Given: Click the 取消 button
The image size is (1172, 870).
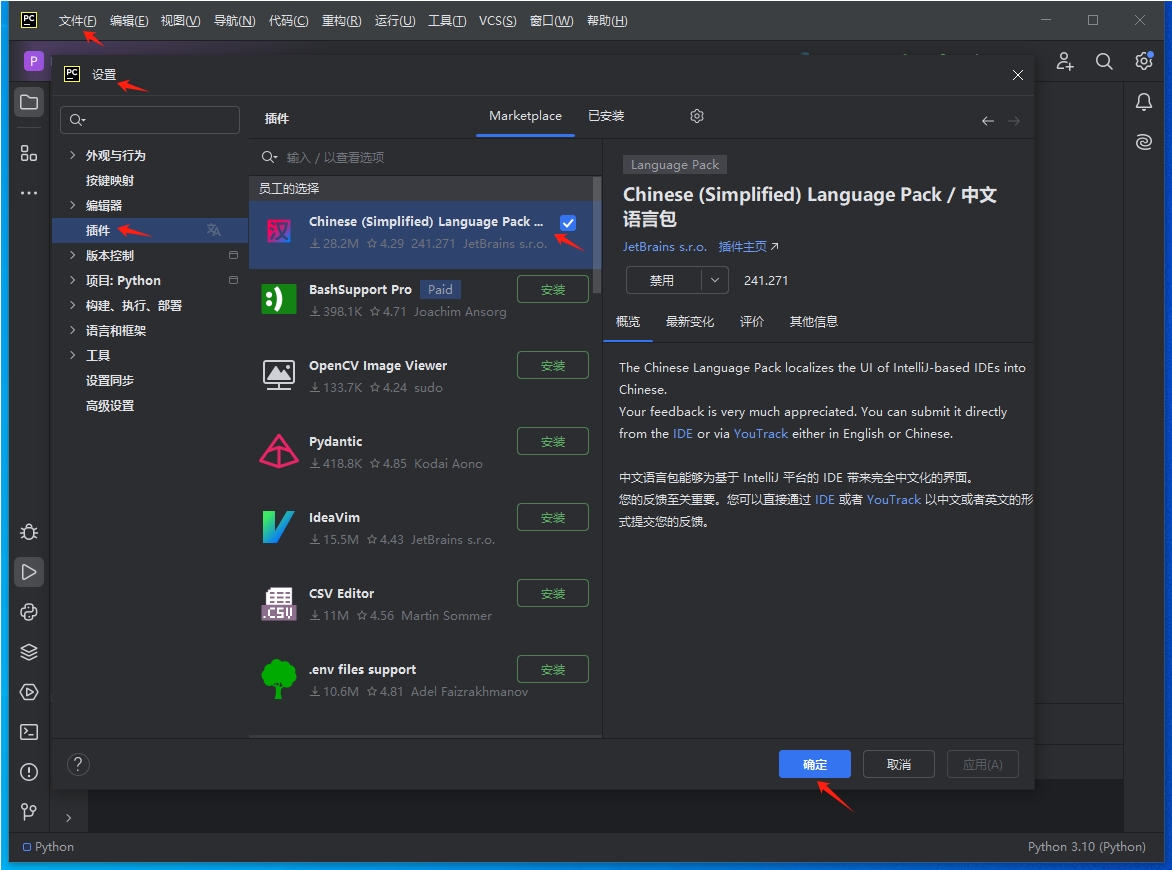Looking at the screenshot, I should click(898, 764).
